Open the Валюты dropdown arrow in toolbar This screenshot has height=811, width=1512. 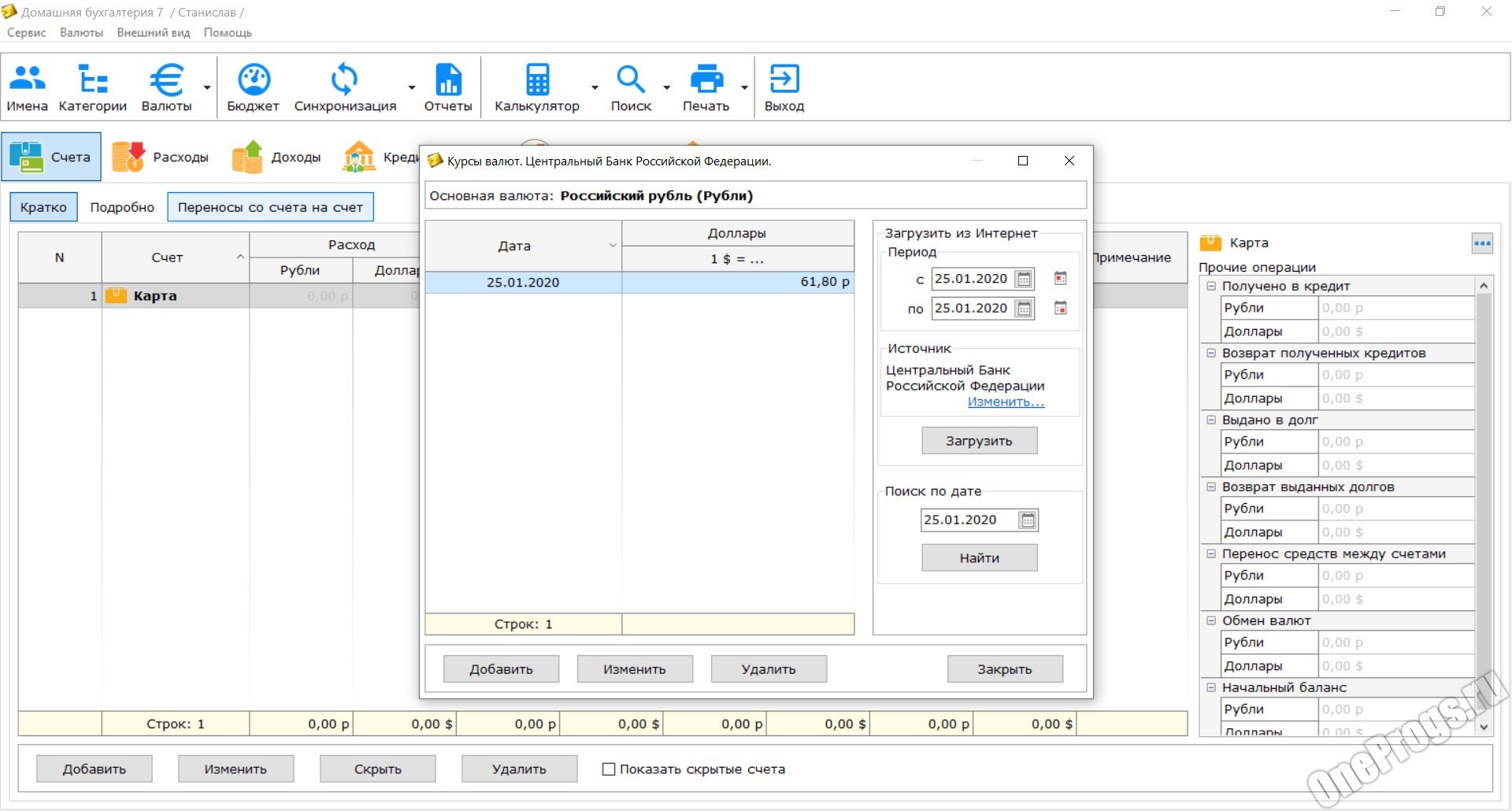[x=207, y=87]
